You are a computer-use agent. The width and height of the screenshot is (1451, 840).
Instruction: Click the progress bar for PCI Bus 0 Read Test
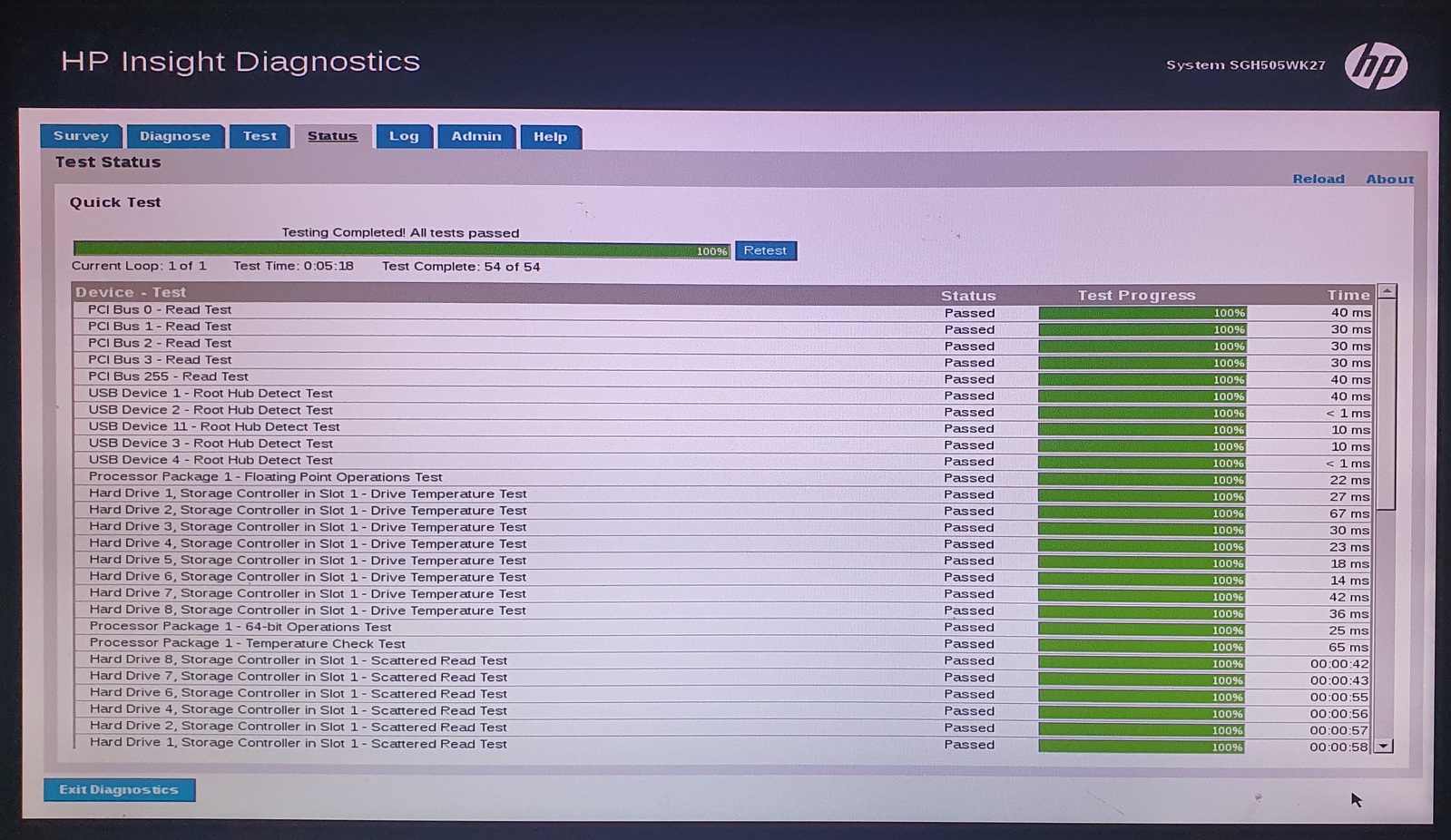coord(1142,313)
